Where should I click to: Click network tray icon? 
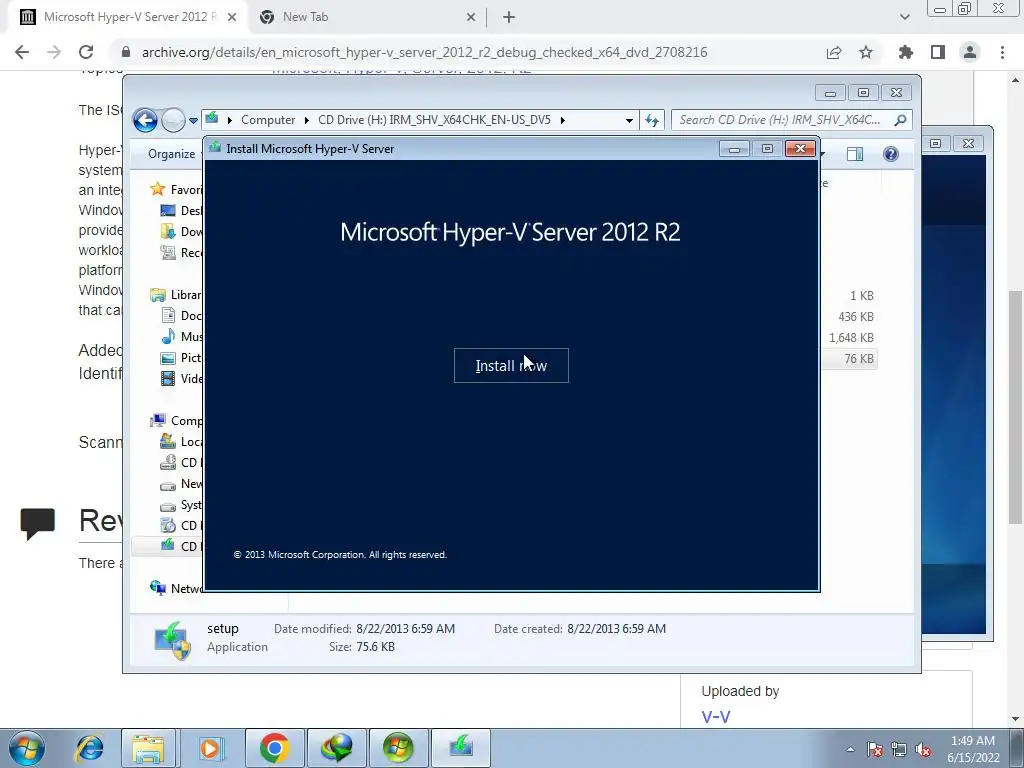[899, 749]
